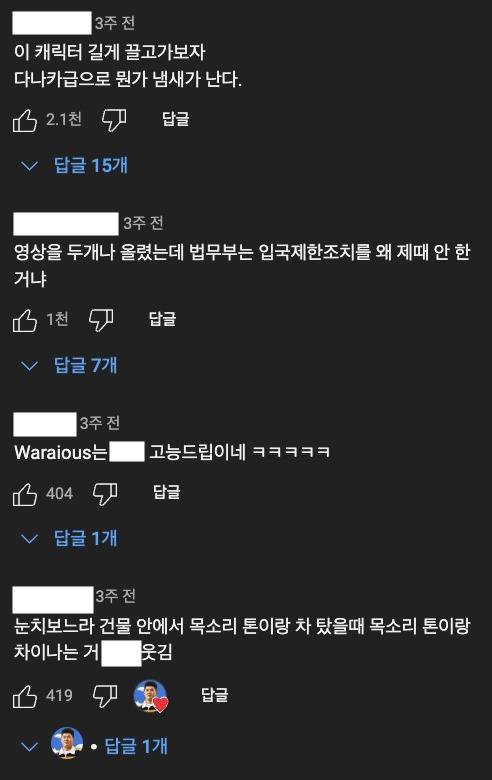Like the comment with 2.1천 likes
This screenshot has height=780, width=492.
point(25,120)
